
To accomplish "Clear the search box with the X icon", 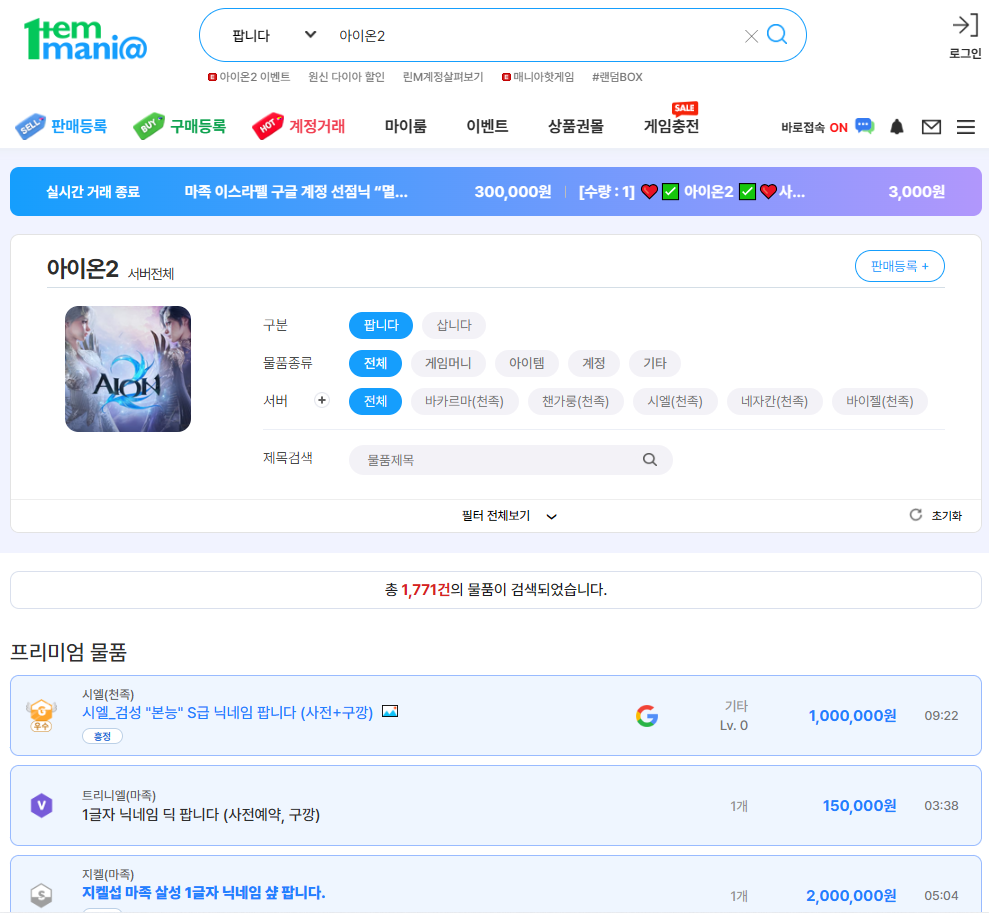I will click(x=751, y=36).
